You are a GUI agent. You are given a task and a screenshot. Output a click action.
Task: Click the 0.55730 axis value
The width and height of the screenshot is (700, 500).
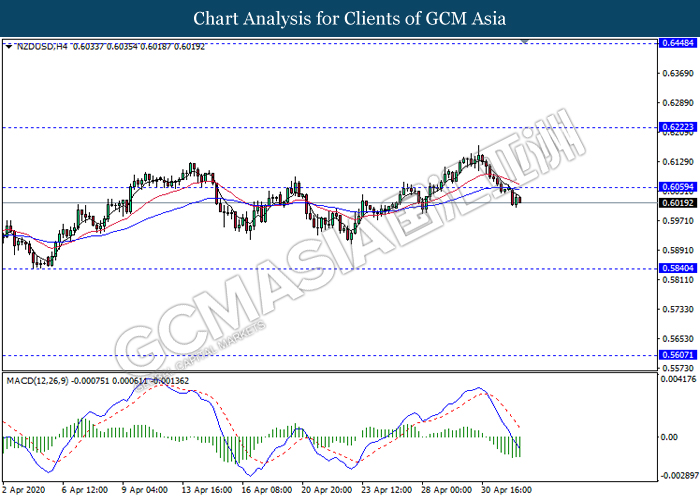tap(678, 368)
